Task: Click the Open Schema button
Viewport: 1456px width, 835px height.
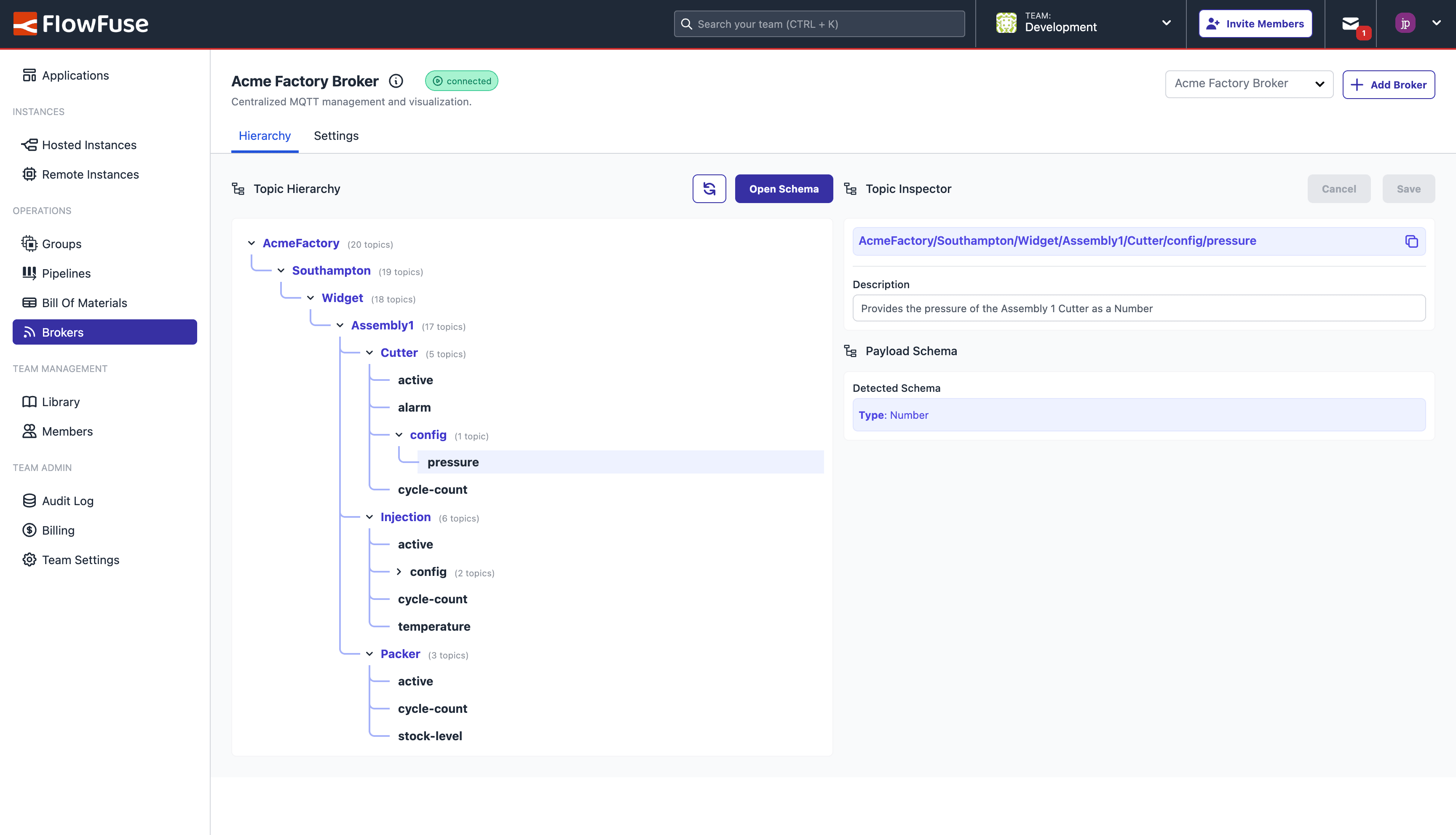Action: 784,188
